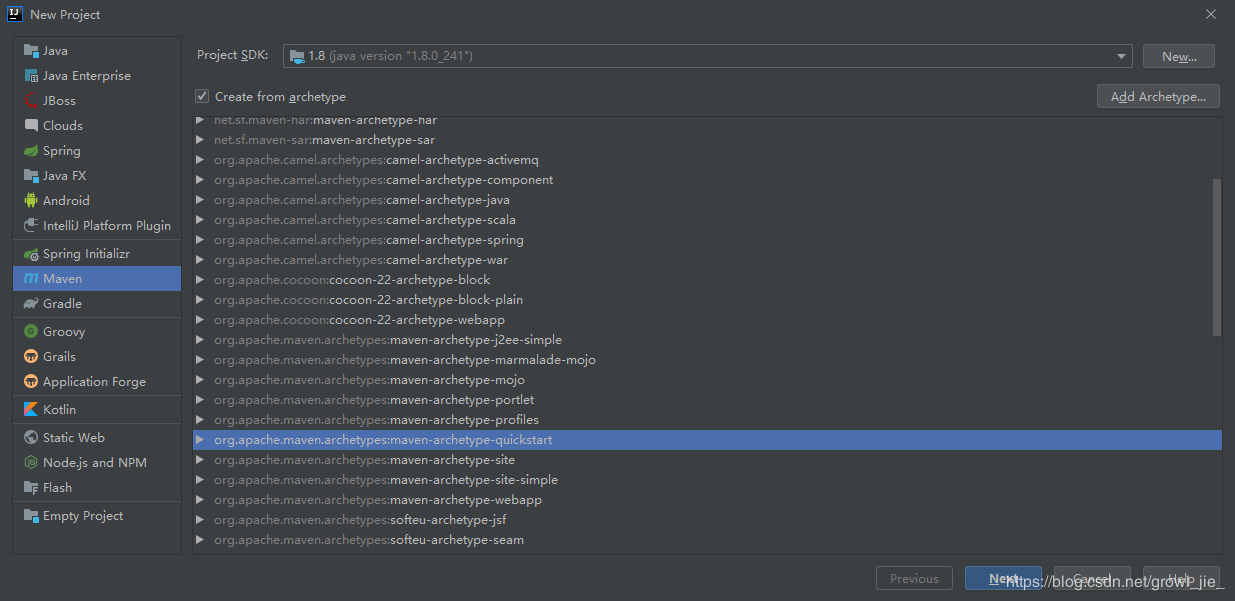Expand the maven-archetype-site node
The width and height of the screenshot is (1235, 601).
tap(201, 460)
